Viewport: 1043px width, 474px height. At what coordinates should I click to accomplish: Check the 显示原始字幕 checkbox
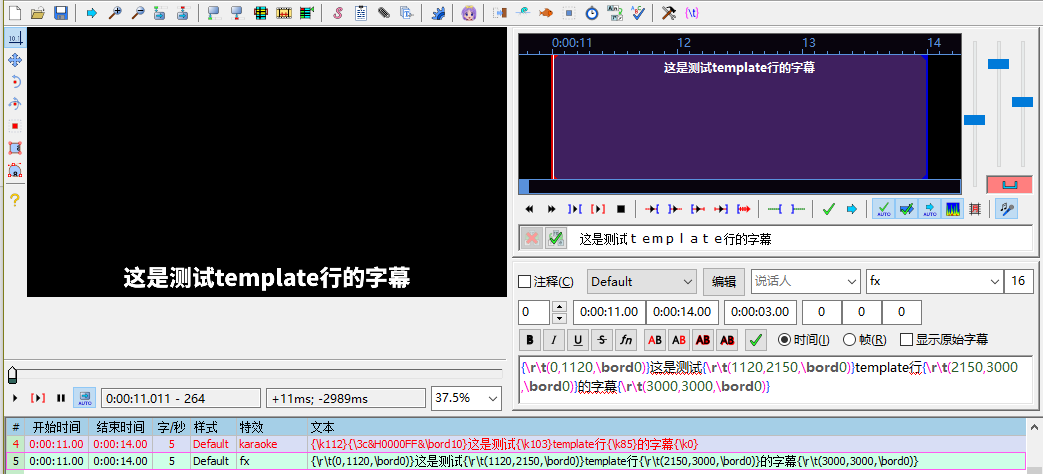point(906,340)
